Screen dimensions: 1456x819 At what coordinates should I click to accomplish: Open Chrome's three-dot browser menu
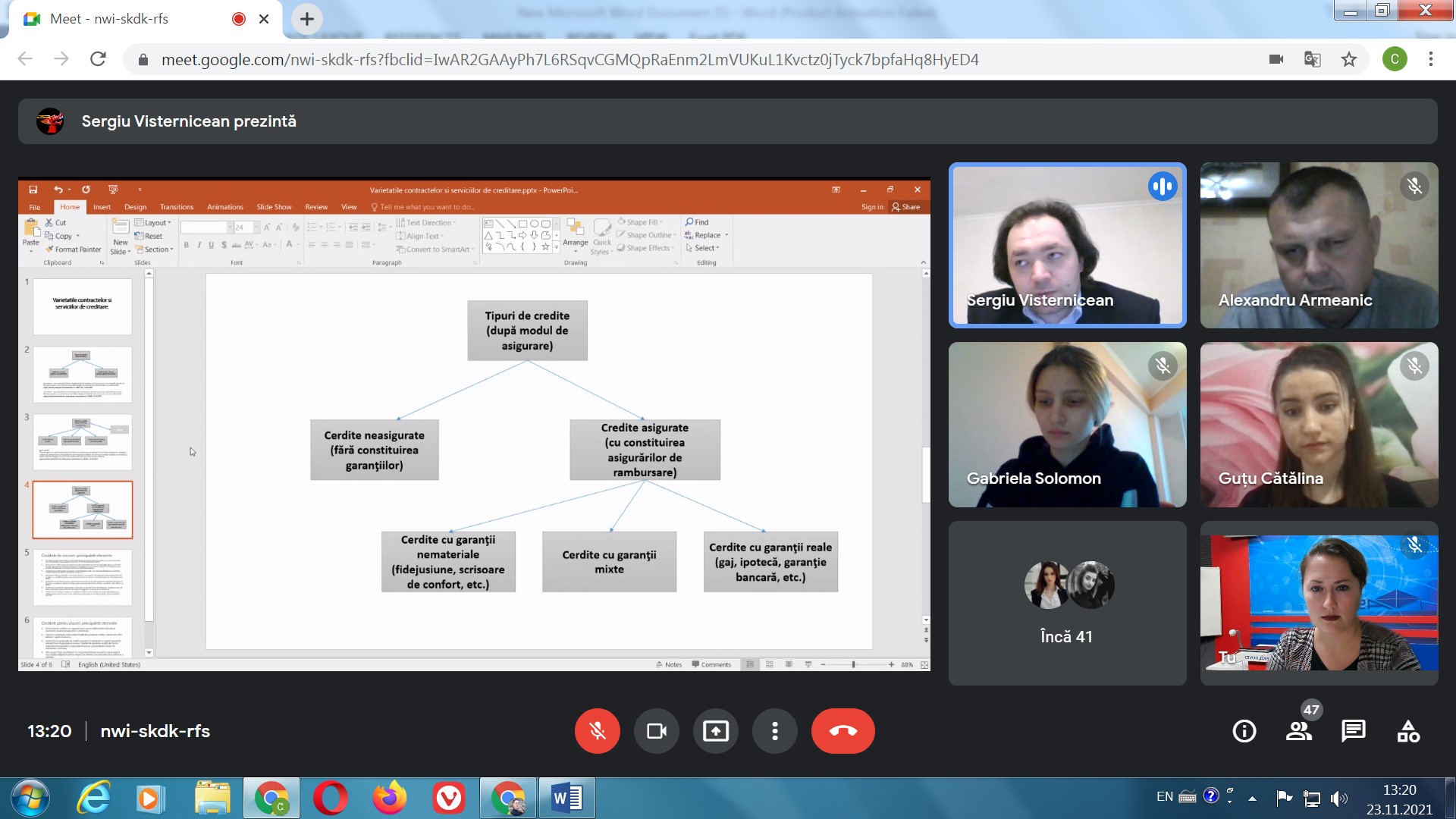click(x=1431, y=59)
